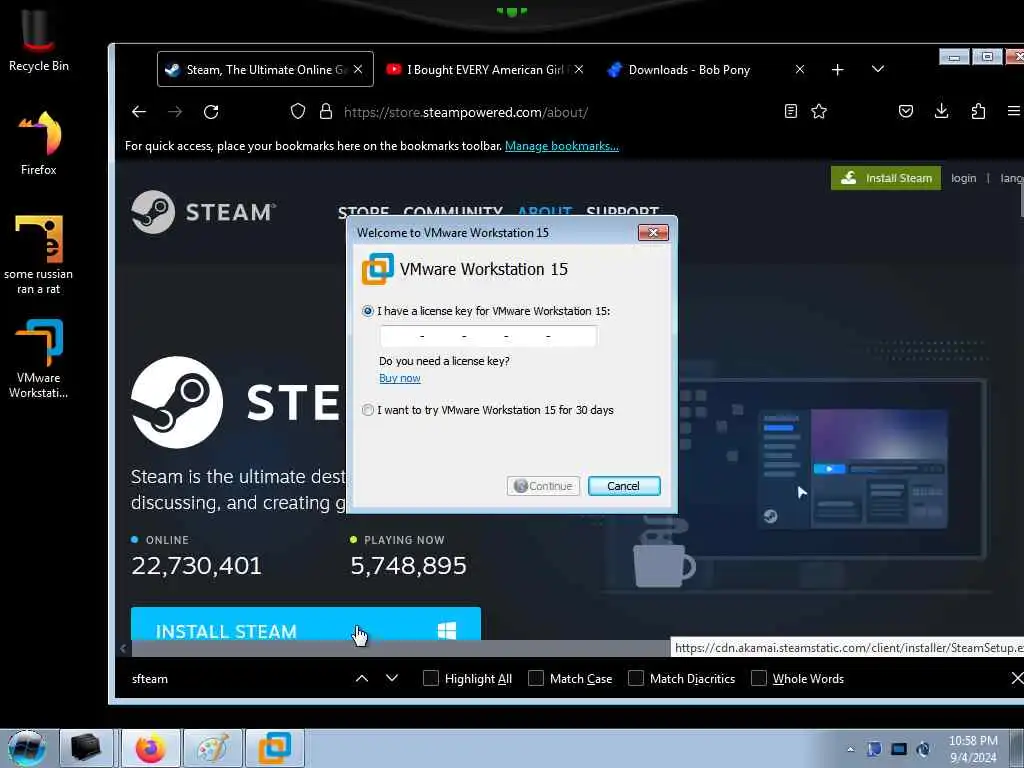
Task: Open Firefox downloads panel
Action: (942, 112)
